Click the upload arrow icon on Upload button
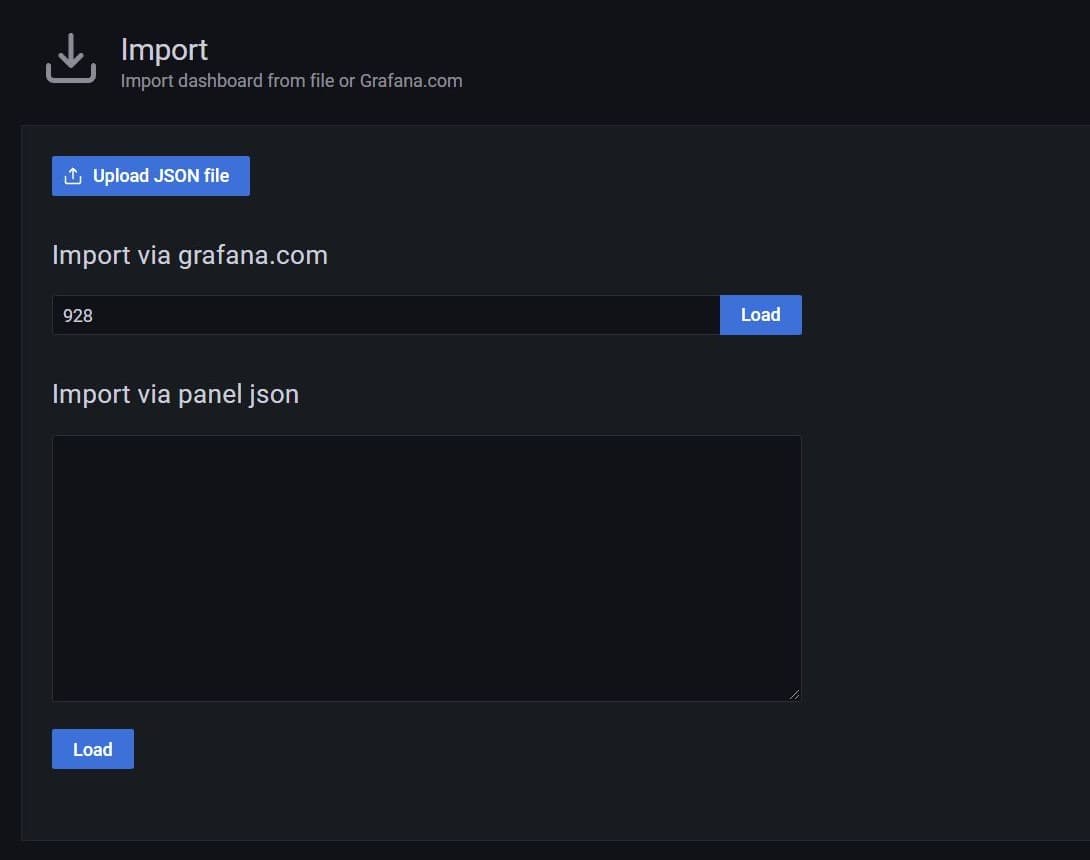Viewport: 1090px width, 860px height. click(x=73, y=176)
